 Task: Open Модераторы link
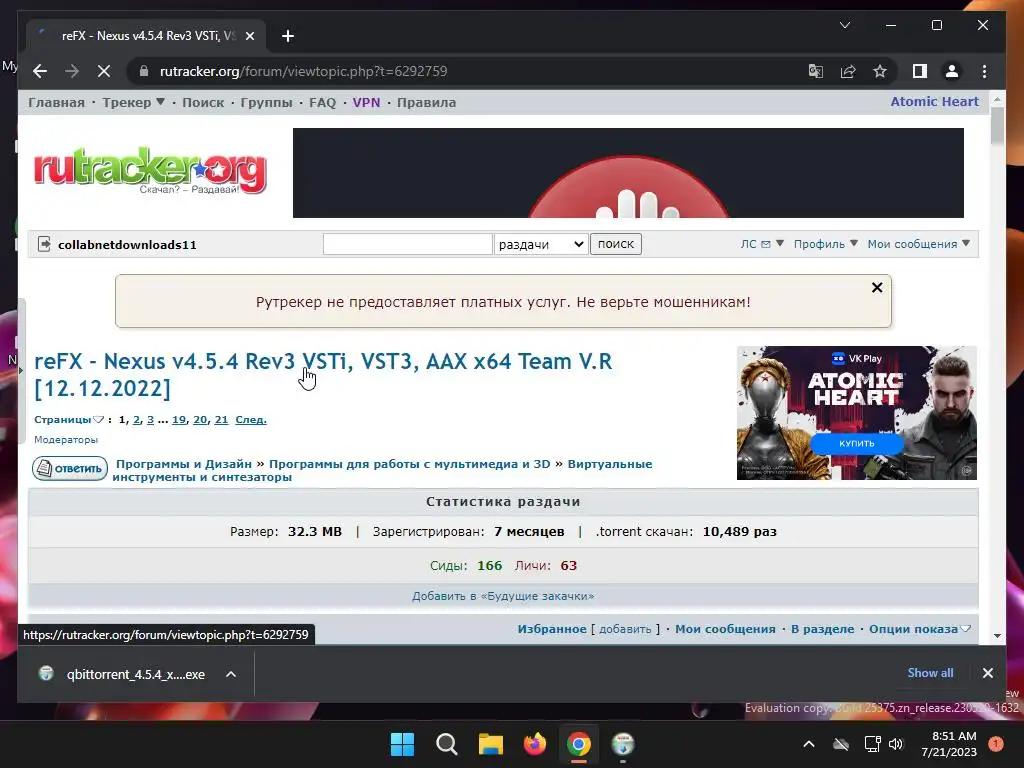tap(66, 440)
